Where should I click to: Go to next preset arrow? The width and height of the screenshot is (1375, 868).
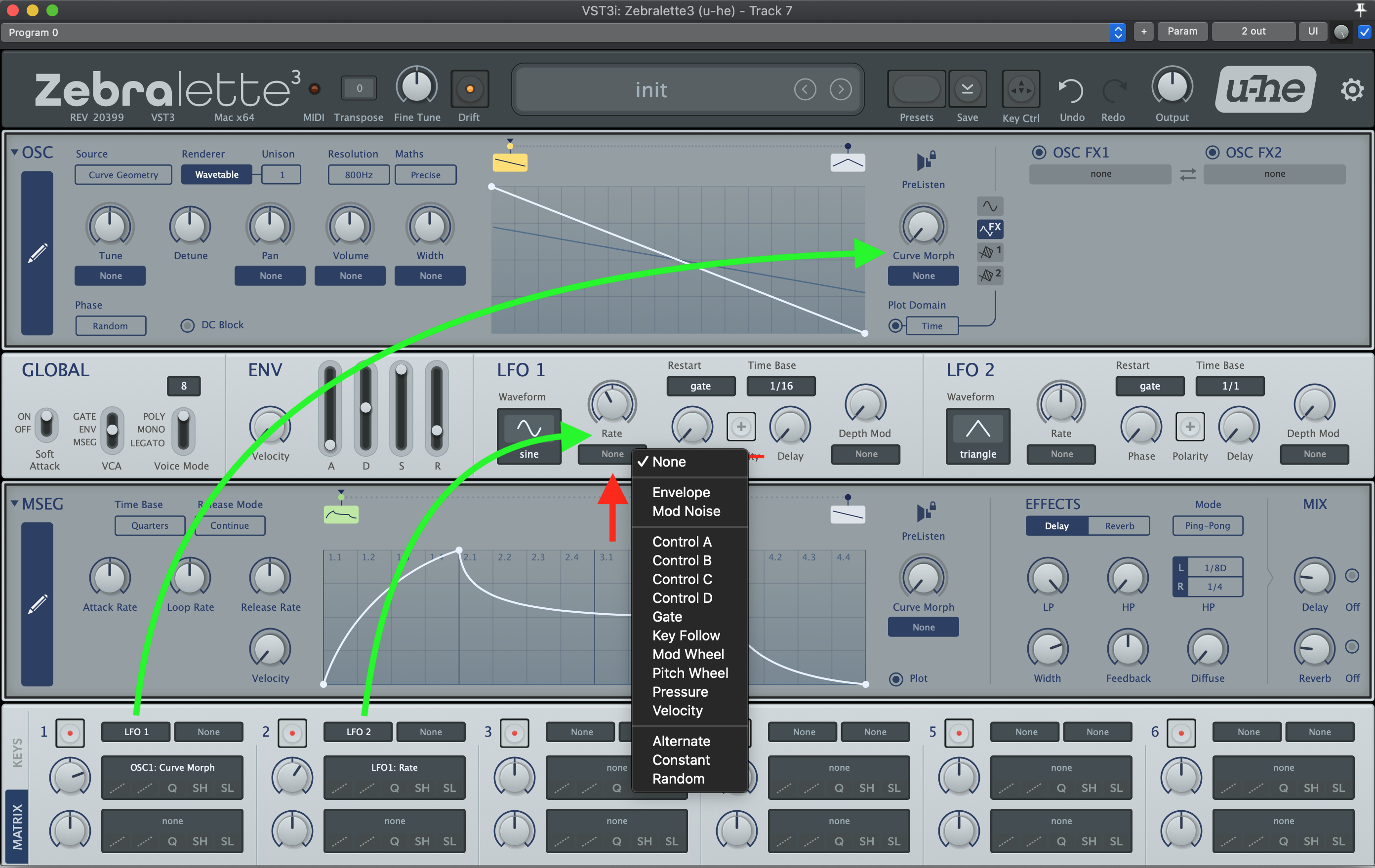pos(841,89)
